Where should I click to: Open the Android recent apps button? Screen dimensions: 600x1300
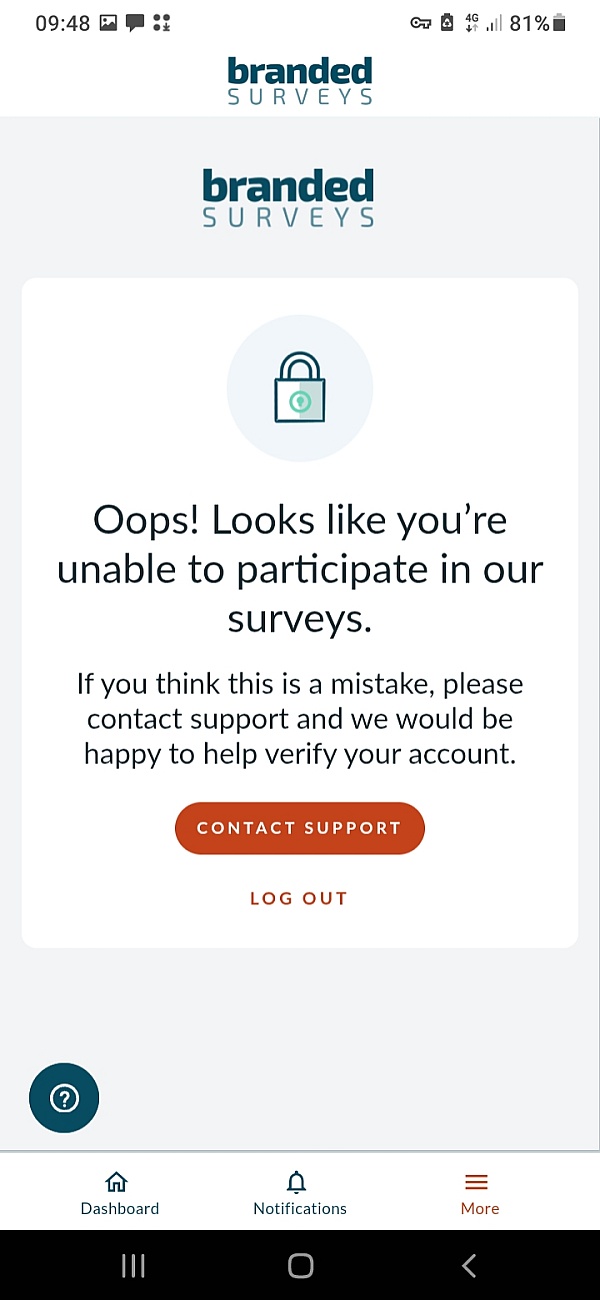[x=133, y=1266]
